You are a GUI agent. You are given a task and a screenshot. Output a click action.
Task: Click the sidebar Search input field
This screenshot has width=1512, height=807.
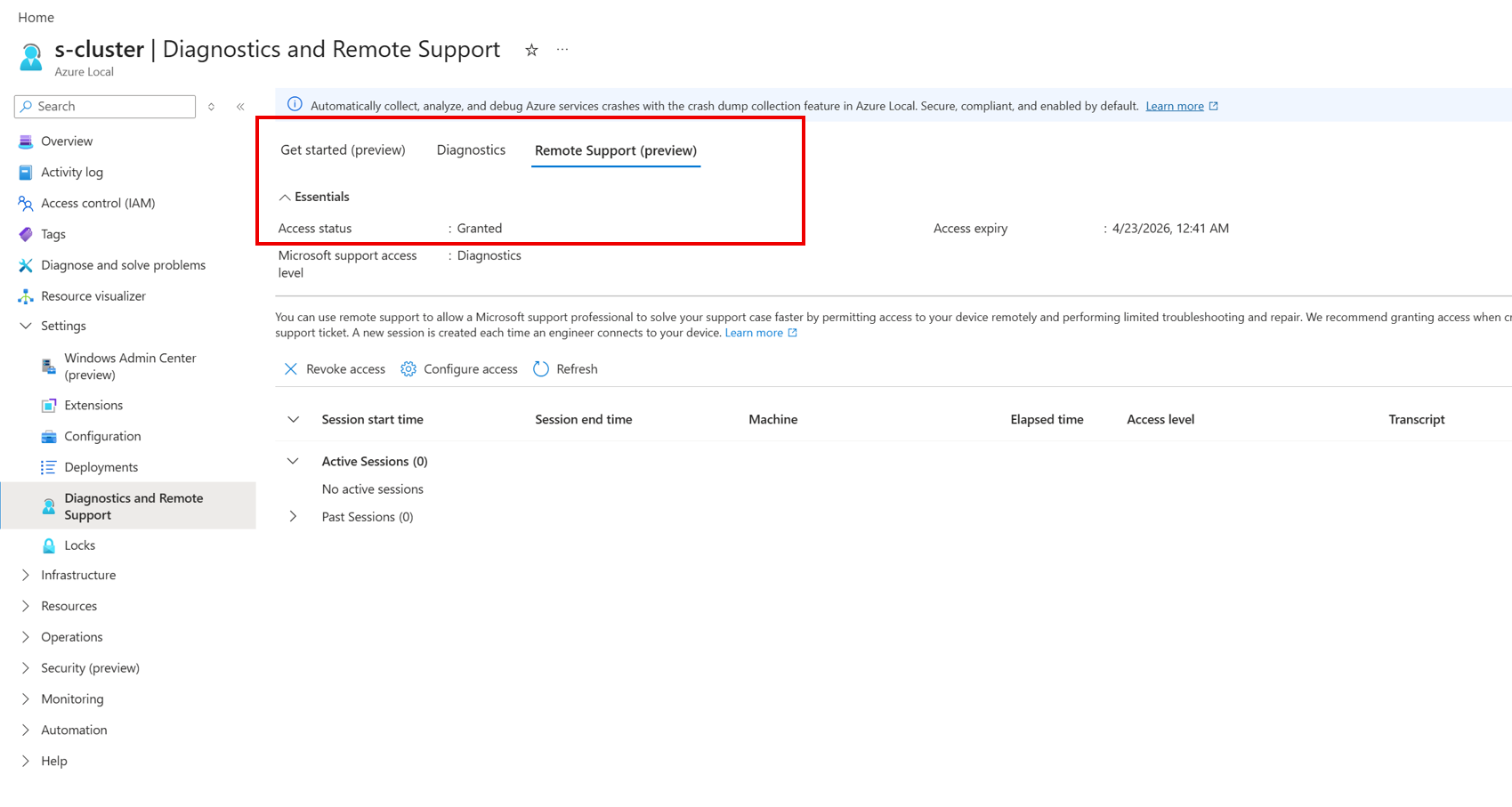pos(105,107)
